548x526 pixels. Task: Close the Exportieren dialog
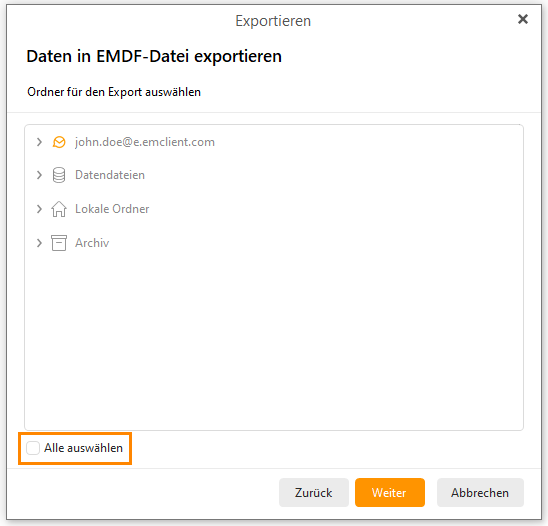(x=522, y=19)
